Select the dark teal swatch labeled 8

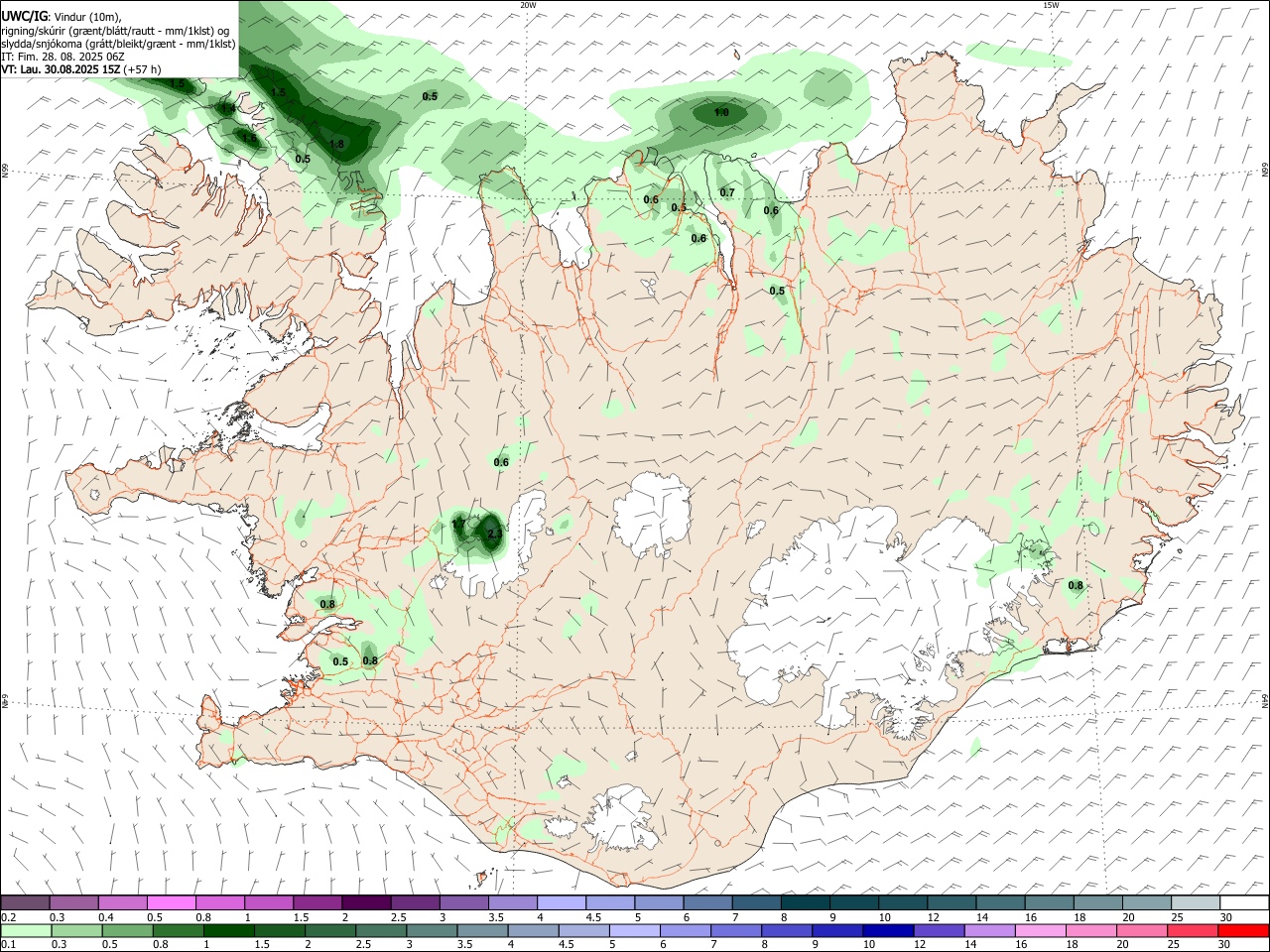(805, 902)
